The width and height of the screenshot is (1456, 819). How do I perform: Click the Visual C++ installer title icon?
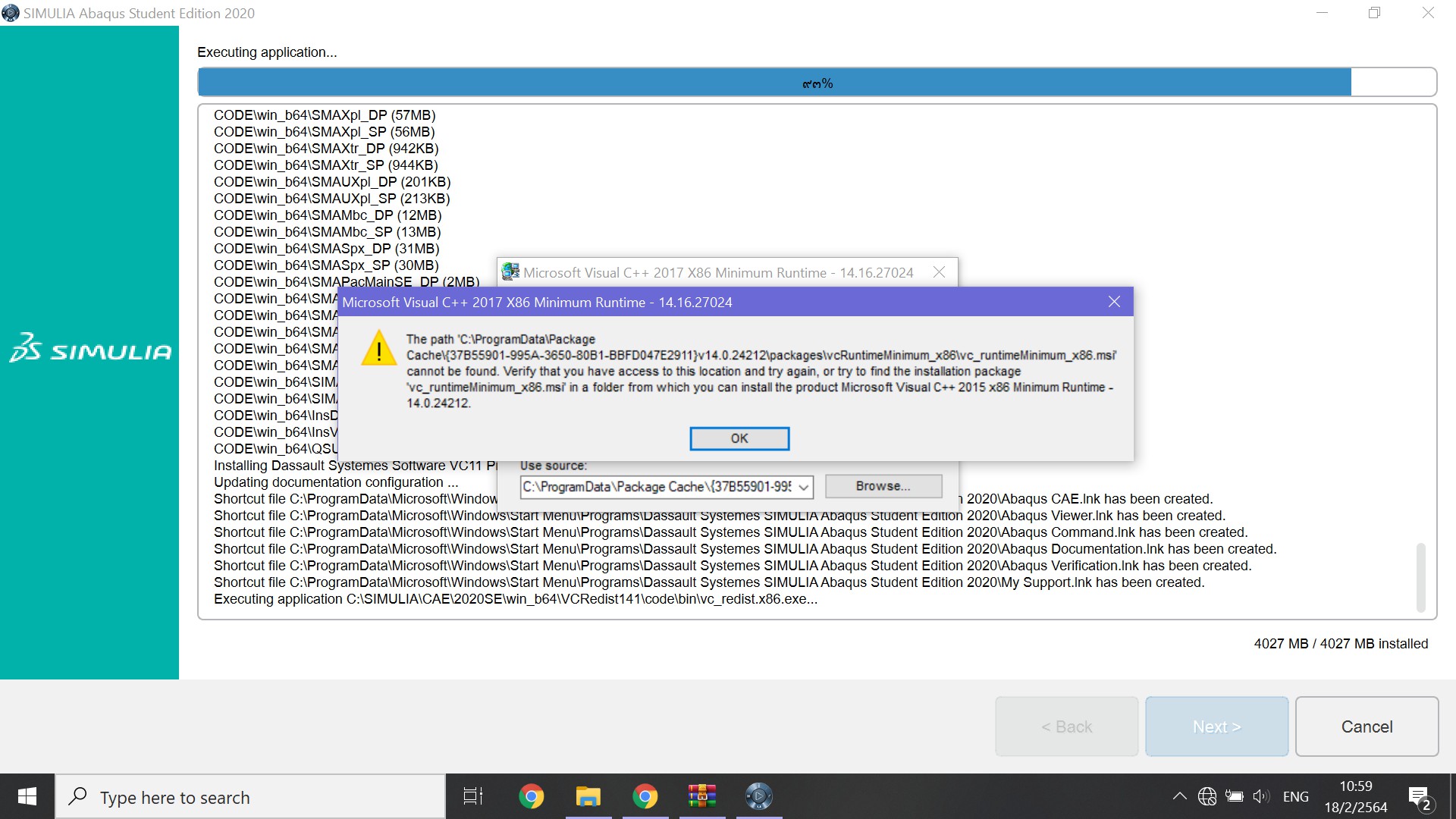click(x=510, y=271)
